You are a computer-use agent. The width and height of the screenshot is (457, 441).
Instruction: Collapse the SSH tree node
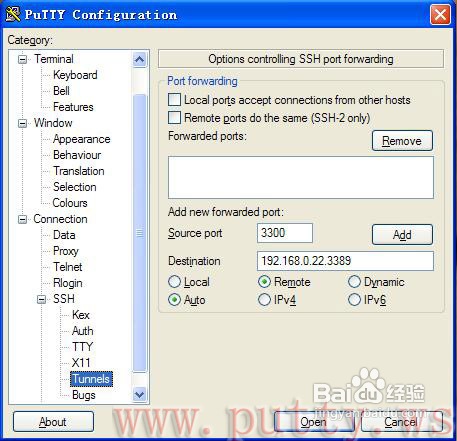[41, 299]
